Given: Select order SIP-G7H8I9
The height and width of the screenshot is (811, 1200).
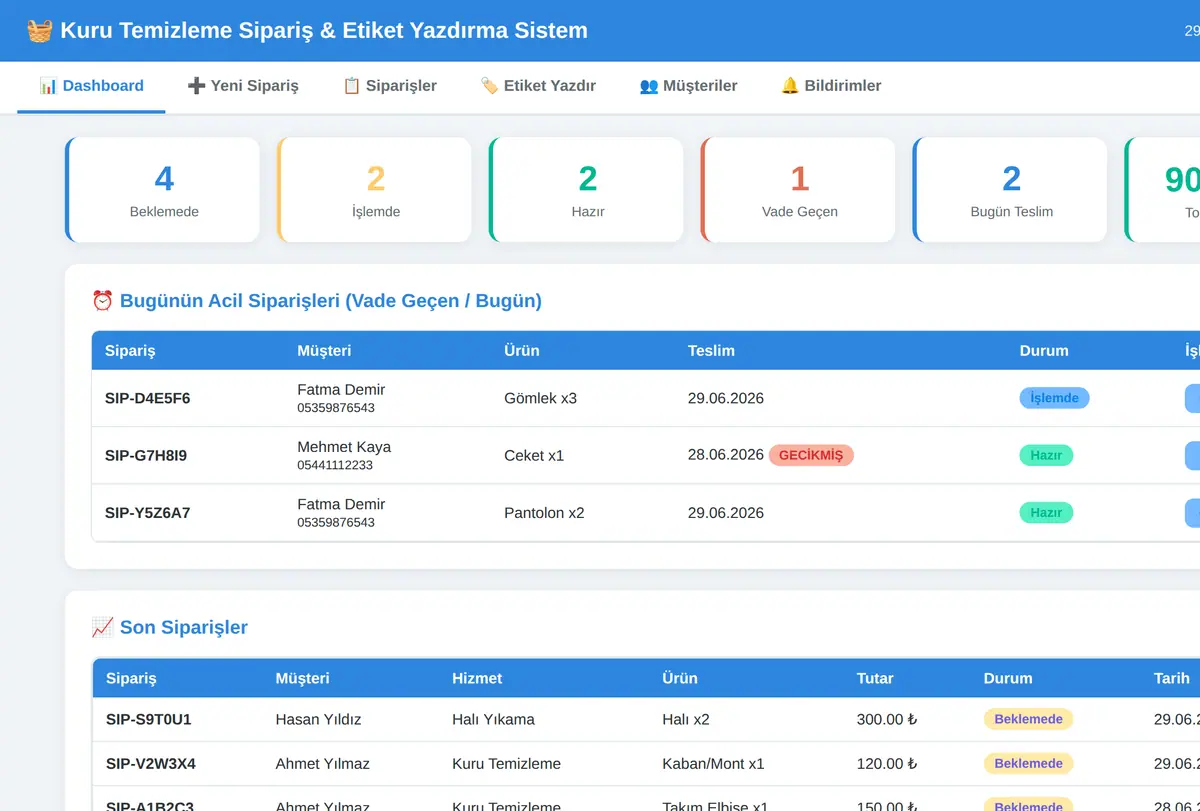Looking at the screenshot, I should pyautogui.click(x=146, y=456).
